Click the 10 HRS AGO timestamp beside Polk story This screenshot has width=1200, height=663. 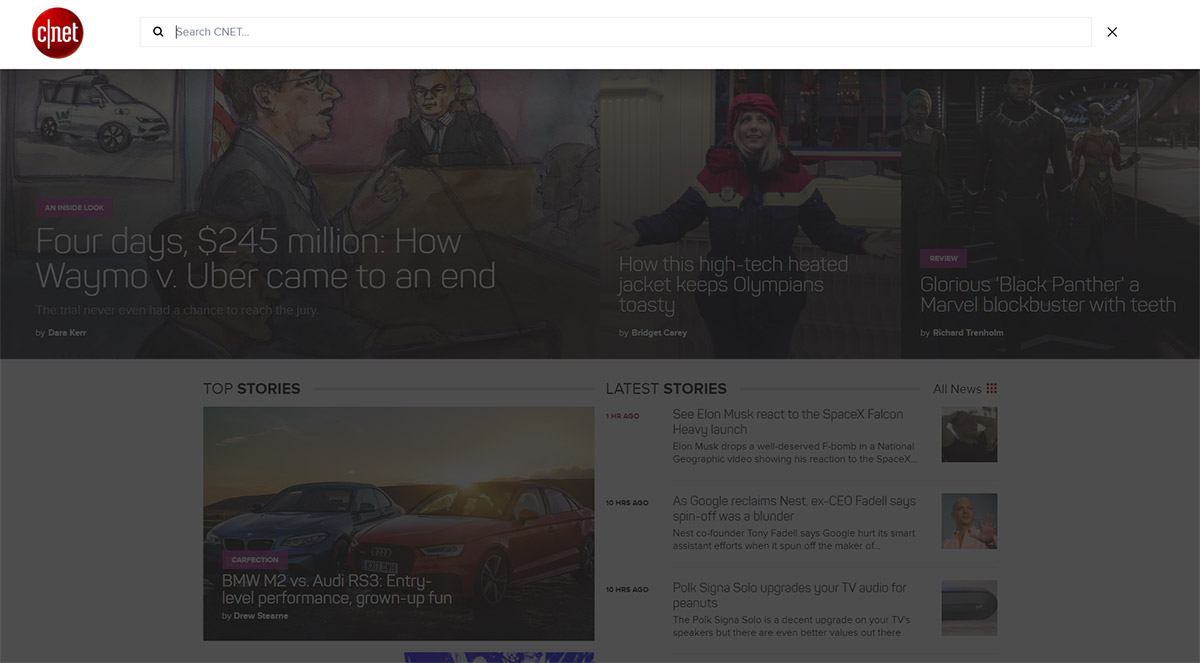pos(627,590)
